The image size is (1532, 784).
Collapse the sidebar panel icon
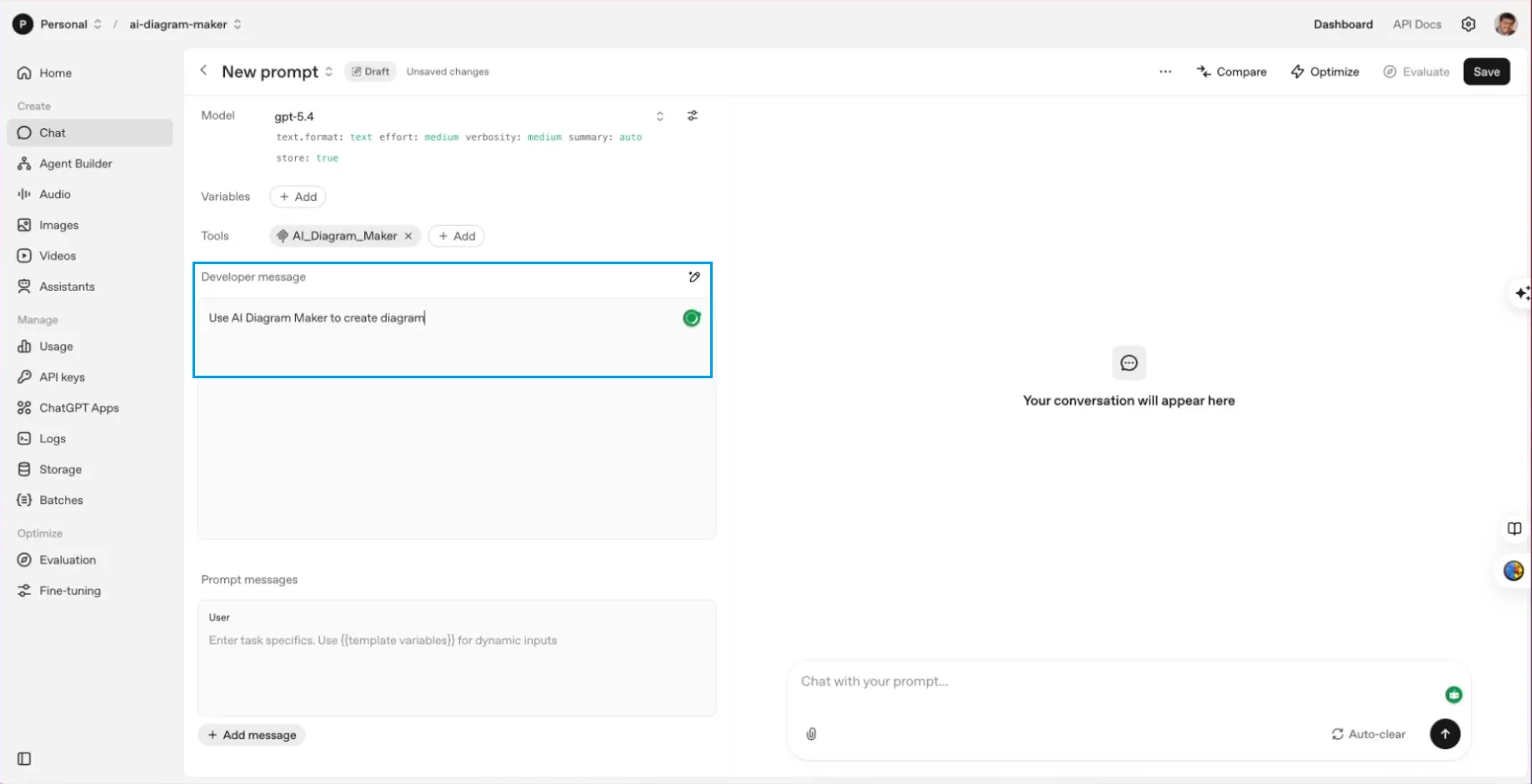coord(24,759)
